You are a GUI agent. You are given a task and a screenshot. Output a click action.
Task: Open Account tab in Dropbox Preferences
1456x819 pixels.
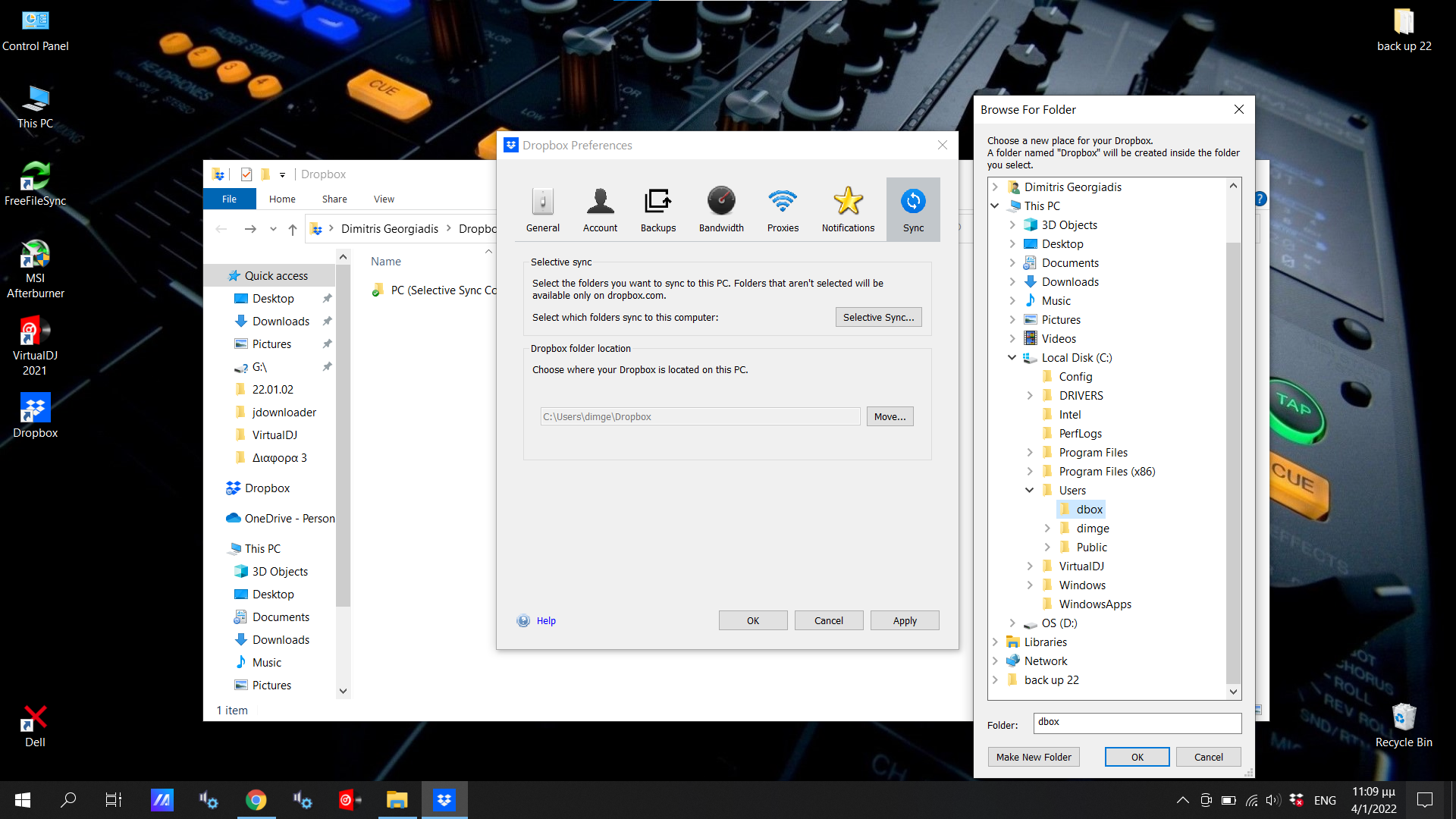[x=600, y=209]
